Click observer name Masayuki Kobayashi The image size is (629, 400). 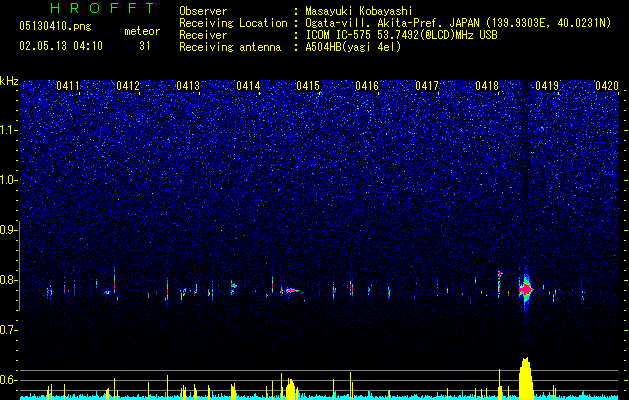(x=359, y=11)
